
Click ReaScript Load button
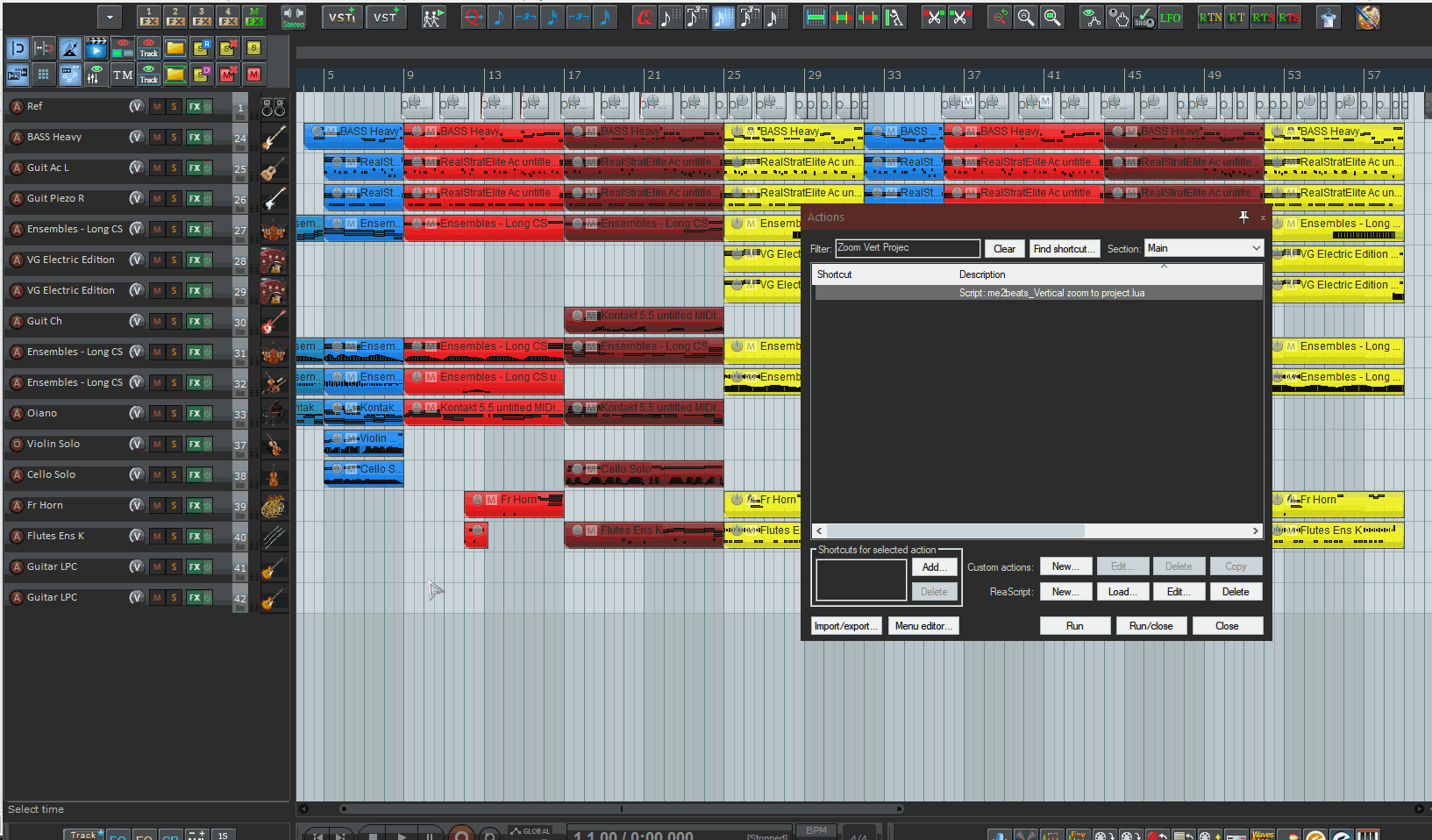click(x=1122, y=592)
